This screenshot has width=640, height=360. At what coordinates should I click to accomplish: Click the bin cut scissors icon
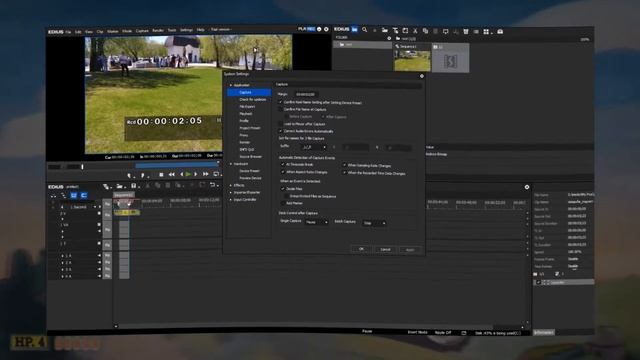(415, 31)
